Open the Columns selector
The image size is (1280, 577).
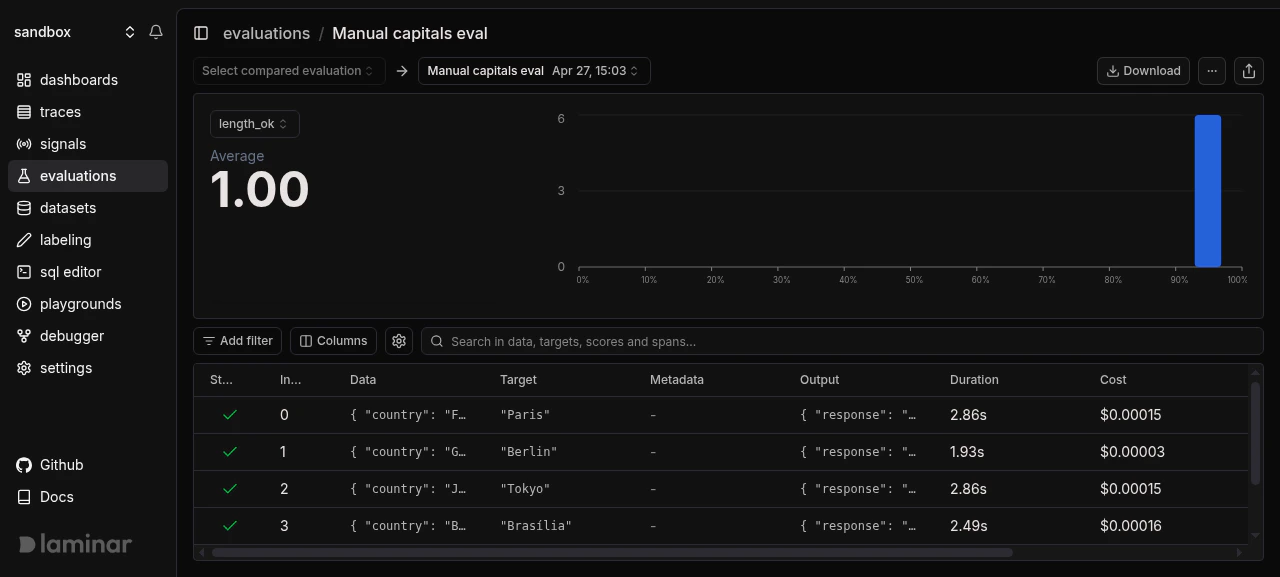pos(333,341)
